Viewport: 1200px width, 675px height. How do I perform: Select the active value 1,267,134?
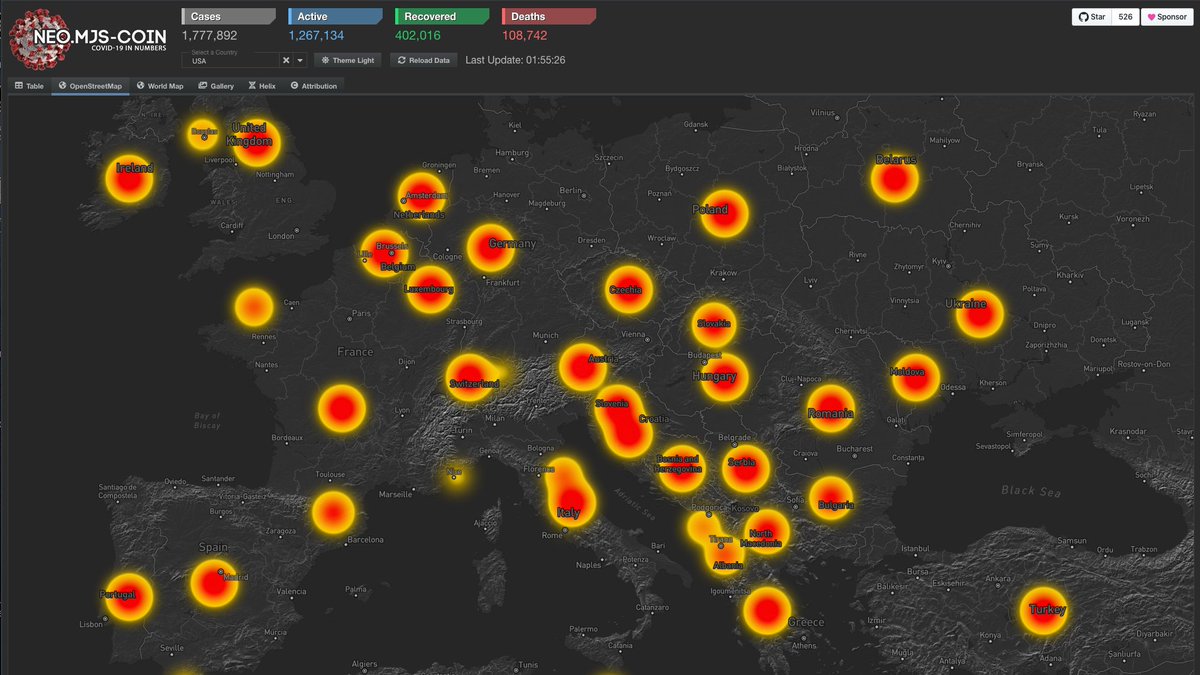tap(316, 35)
